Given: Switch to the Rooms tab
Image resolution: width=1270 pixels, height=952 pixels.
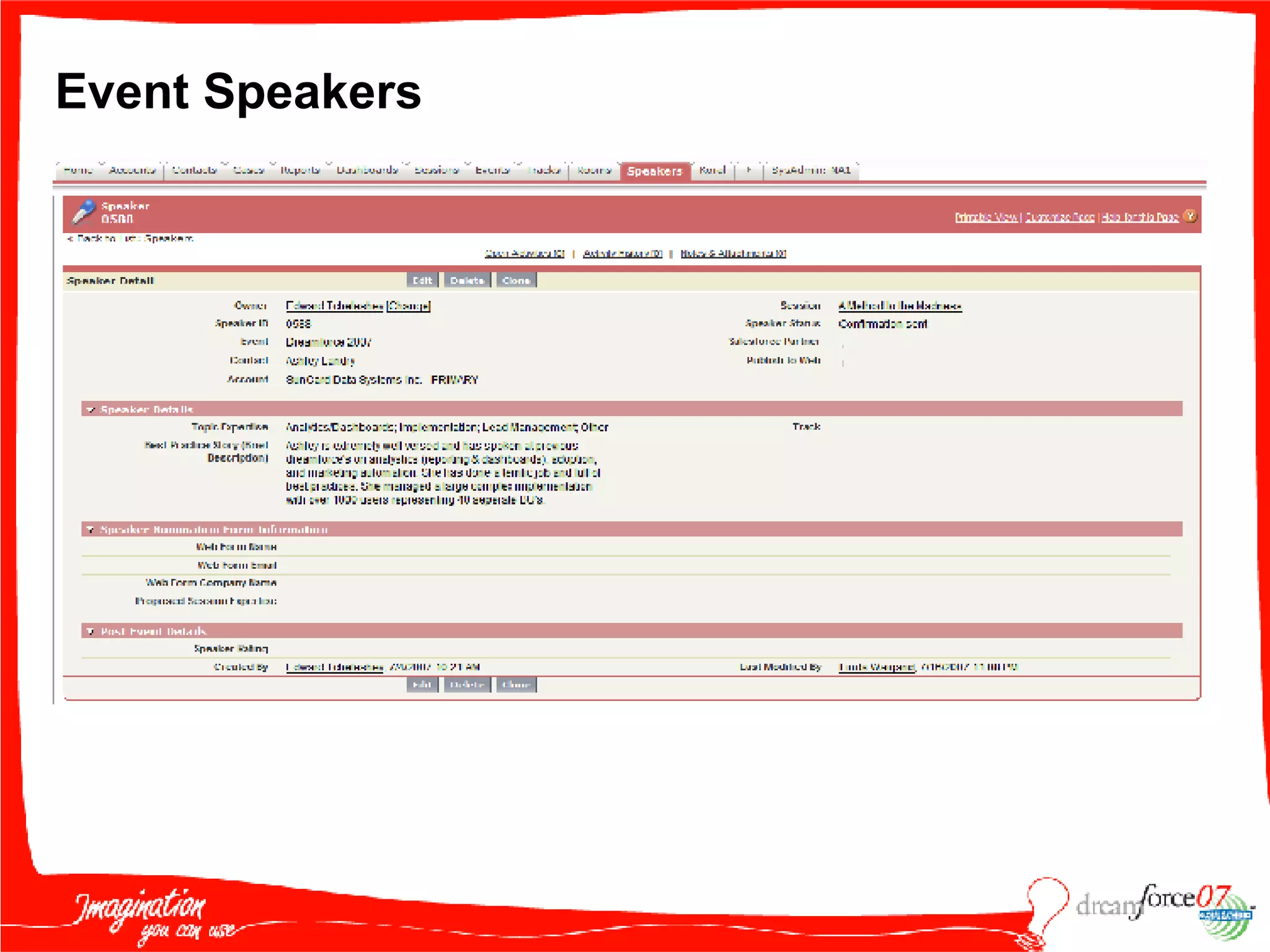Looking at the screenshot, I should pos(594,170).
